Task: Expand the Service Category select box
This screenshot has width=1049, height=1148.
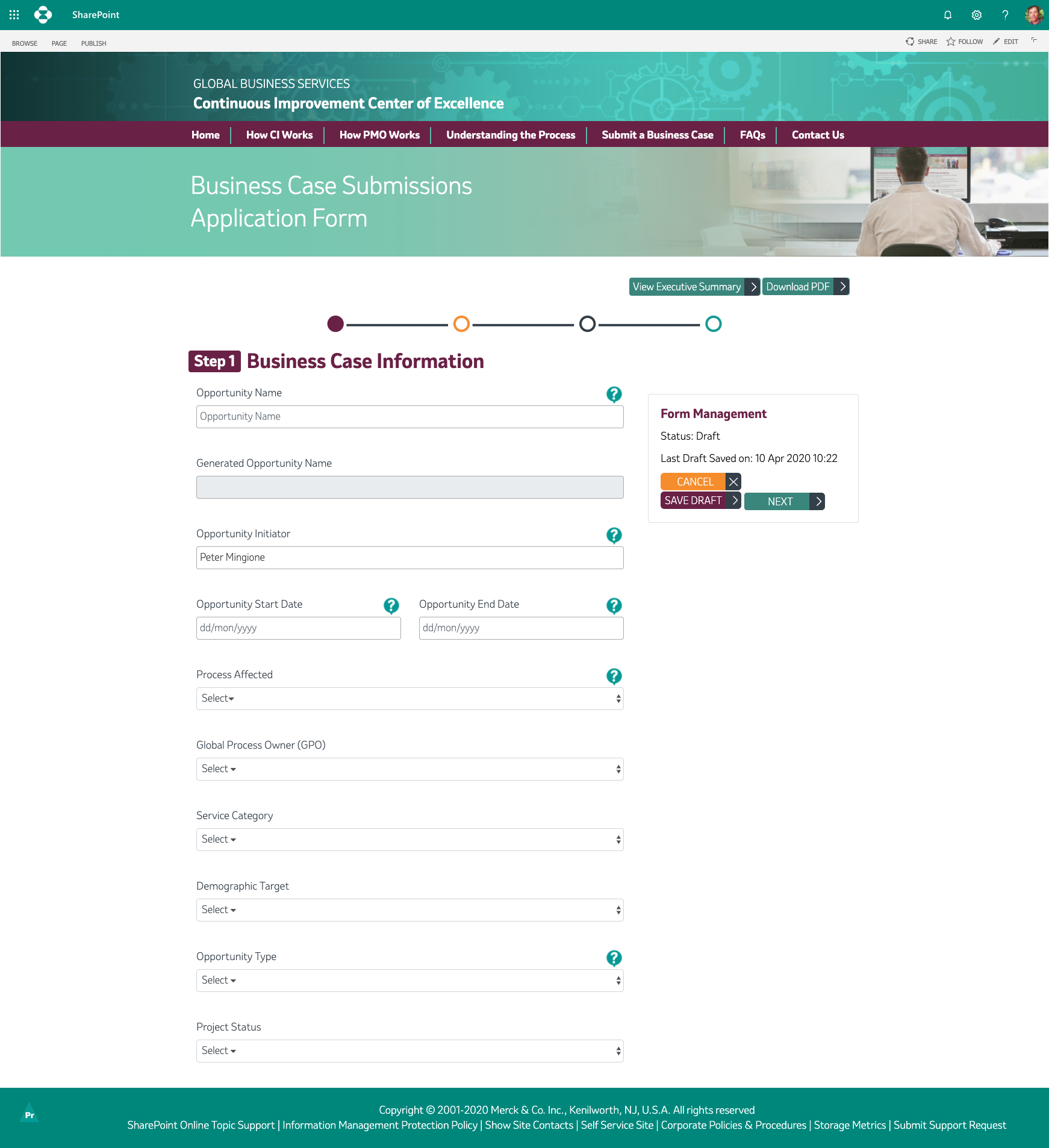Action: click(409, 840)
